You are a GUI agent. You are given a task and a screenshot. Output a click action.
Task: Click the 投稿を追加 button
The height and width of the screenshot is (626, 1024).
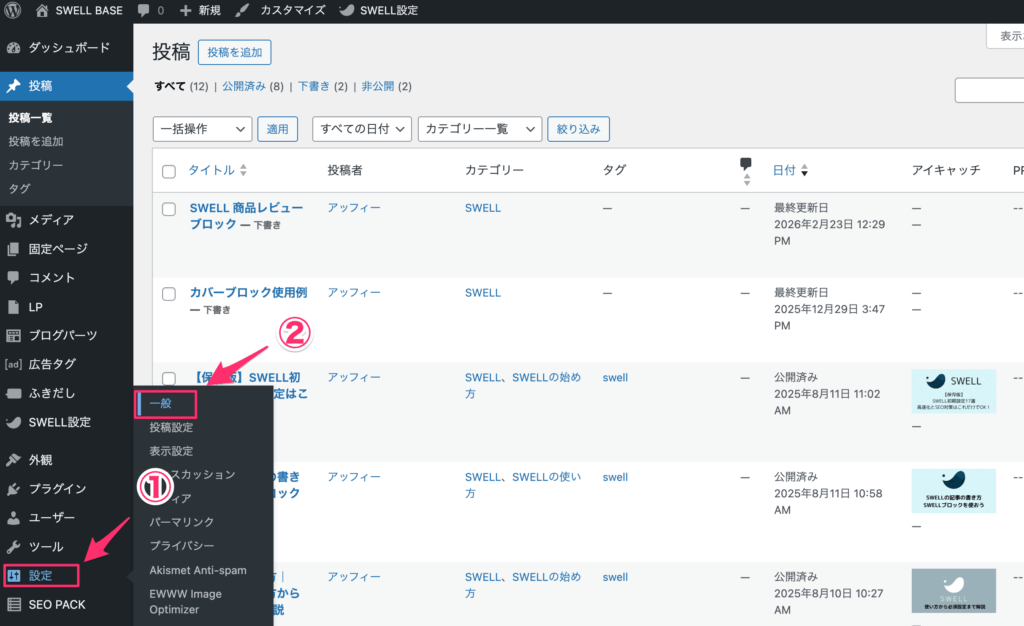click(234, 52)
